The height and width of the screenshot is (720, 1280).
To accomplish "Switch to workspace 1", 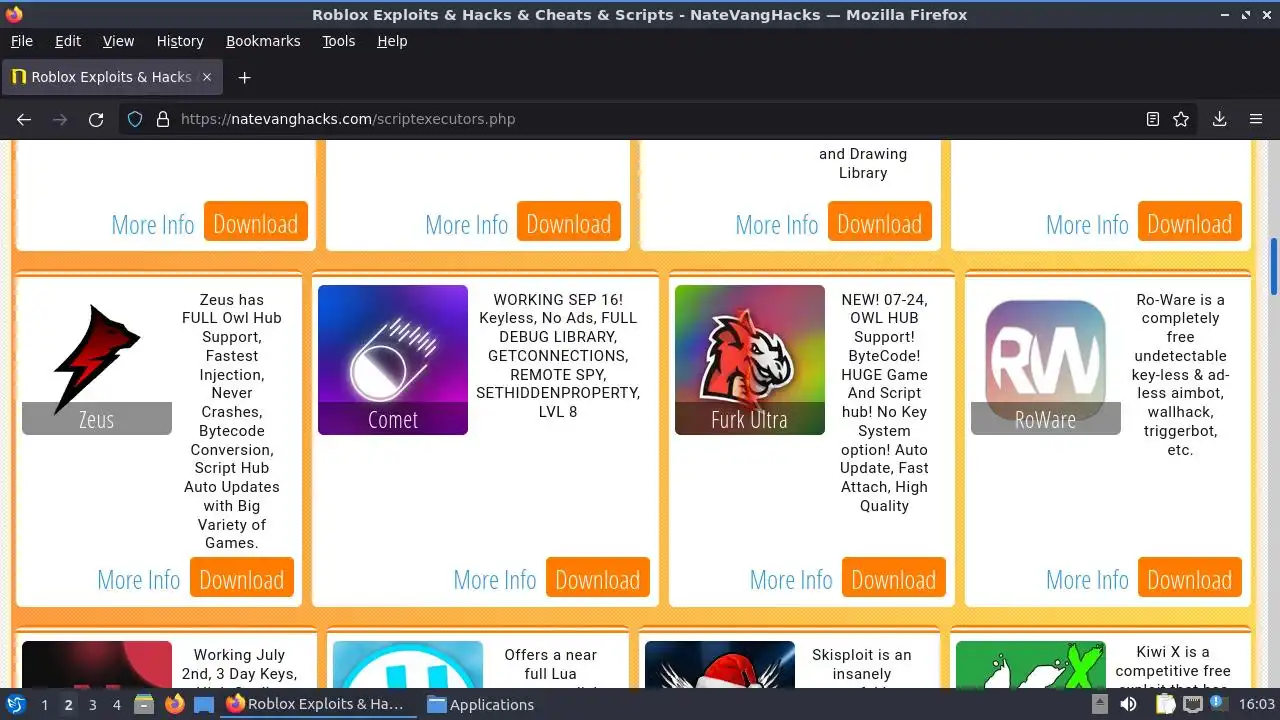I will (x=44, y=704).
